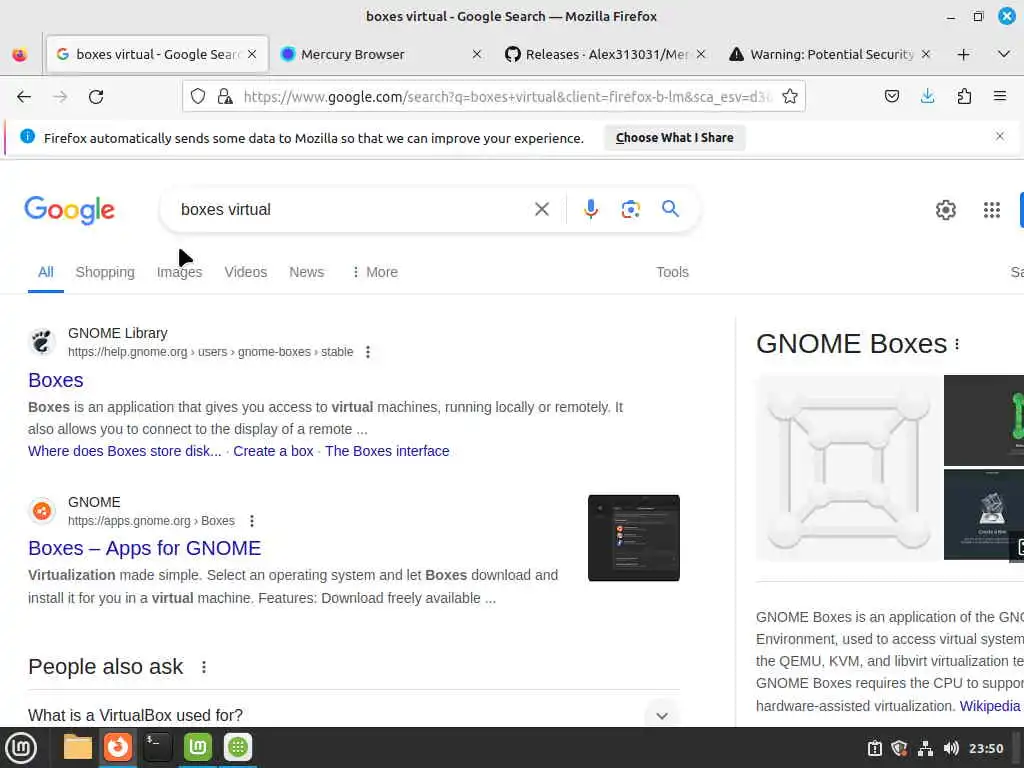Go forward using the forward arrow

point(60,97)
